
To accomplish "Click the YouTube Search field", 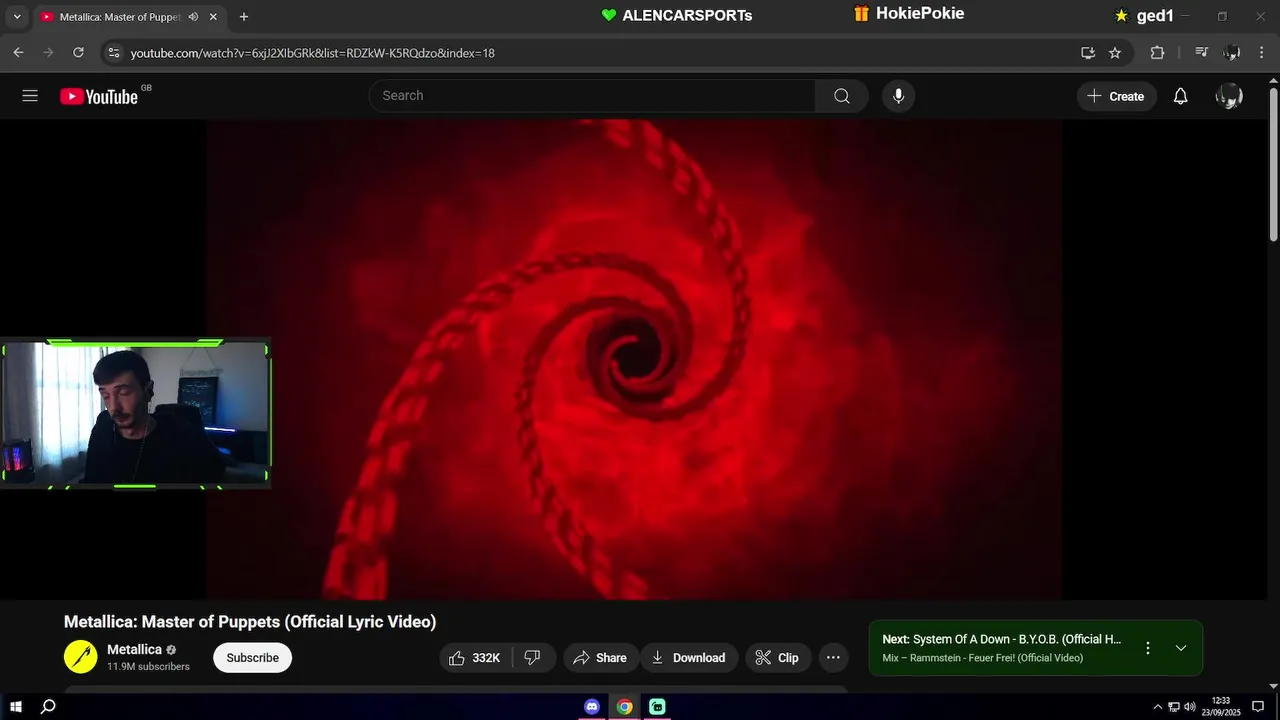I will tap(592, 96).
